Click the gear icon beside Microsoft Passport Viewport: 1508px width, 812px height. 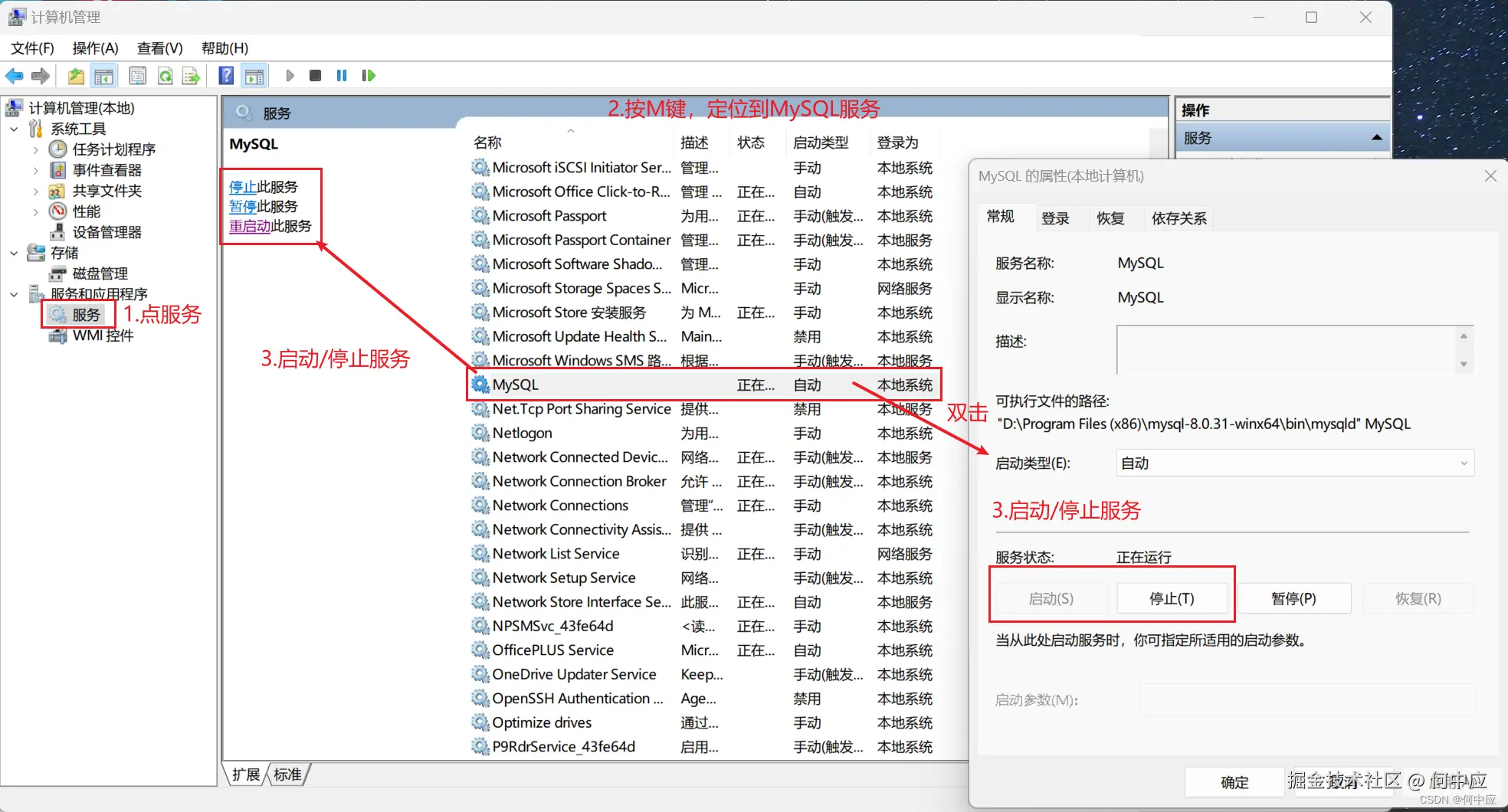click(480, 216)
